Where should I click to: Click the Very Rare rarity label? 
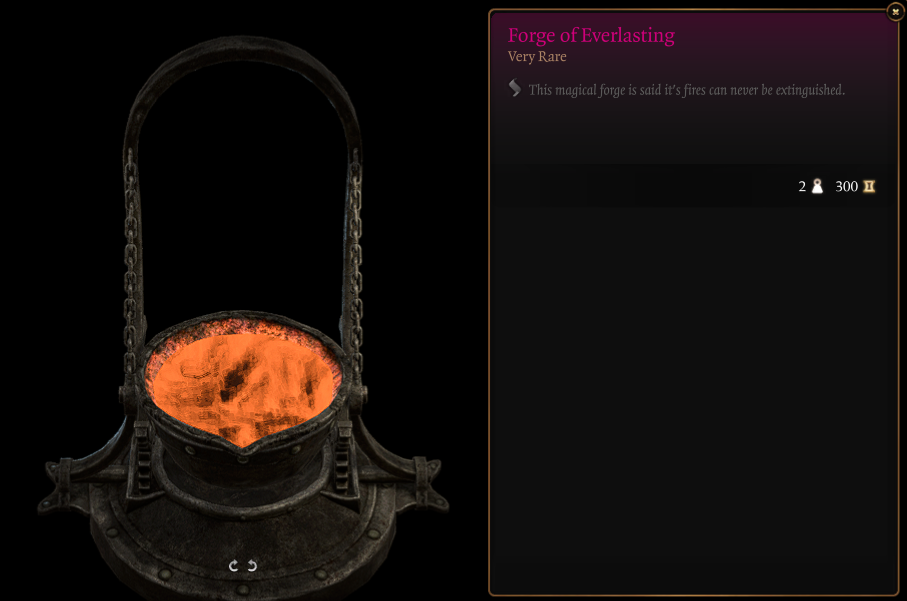[537, 56]
